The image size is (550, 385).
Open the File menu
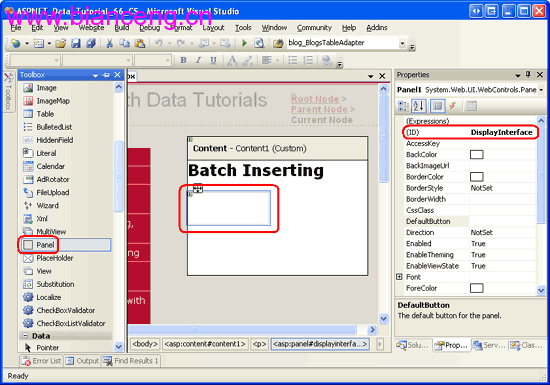[x=15, y=28]
